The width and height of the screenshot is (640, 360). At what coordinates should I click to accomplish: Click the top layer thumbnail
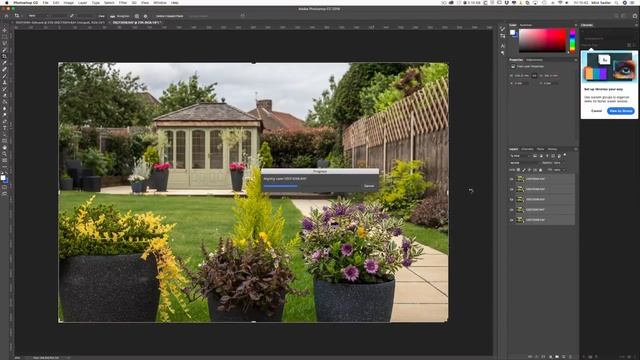(x=520, y=179)
